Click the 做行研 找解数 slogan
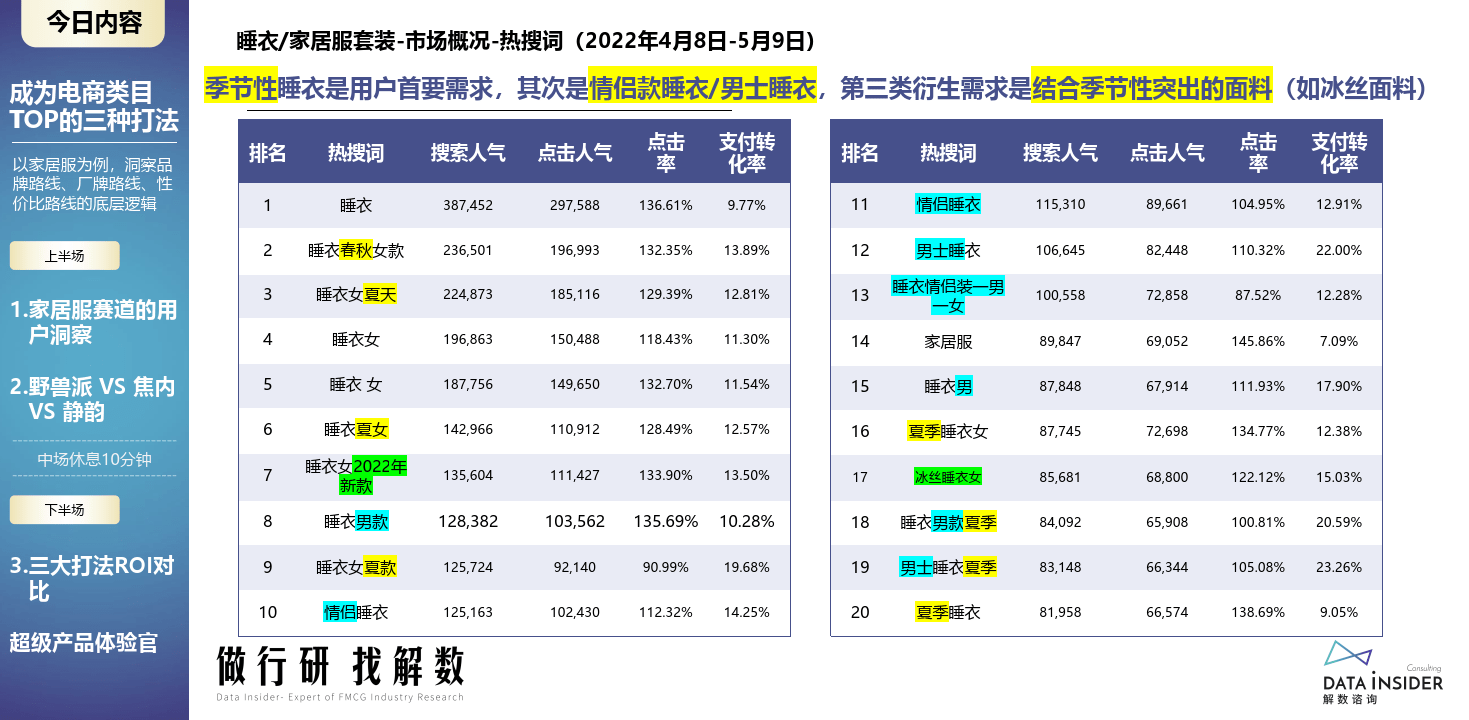This screenshot has height=720, width=1469. (340, 665)
